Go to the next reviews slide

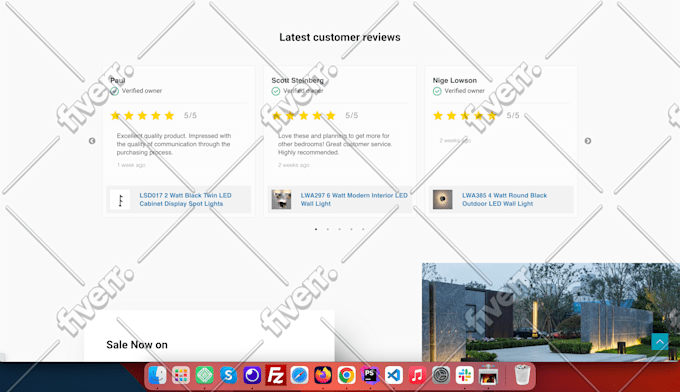[588, 141]
